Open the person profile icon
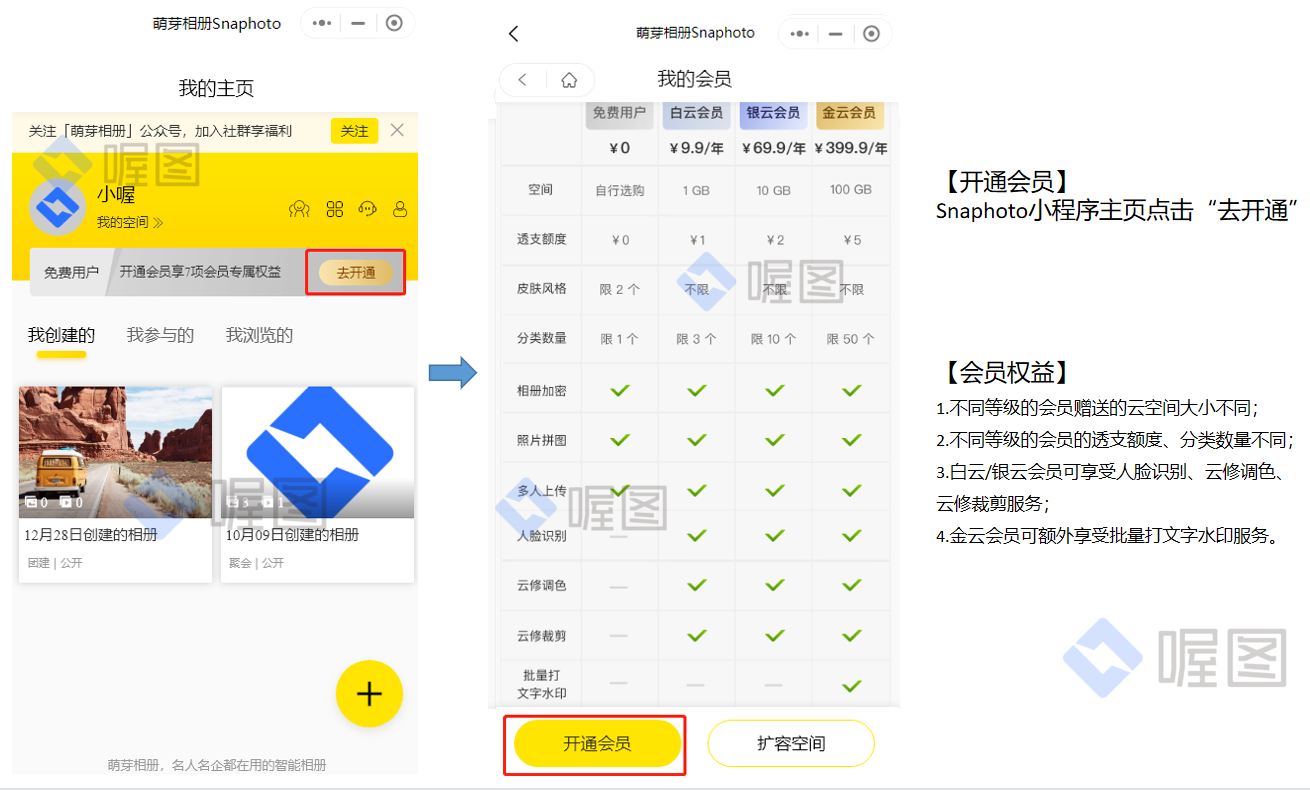The image size is (1310, 790). pyautogui.click(x=400, y=209)
